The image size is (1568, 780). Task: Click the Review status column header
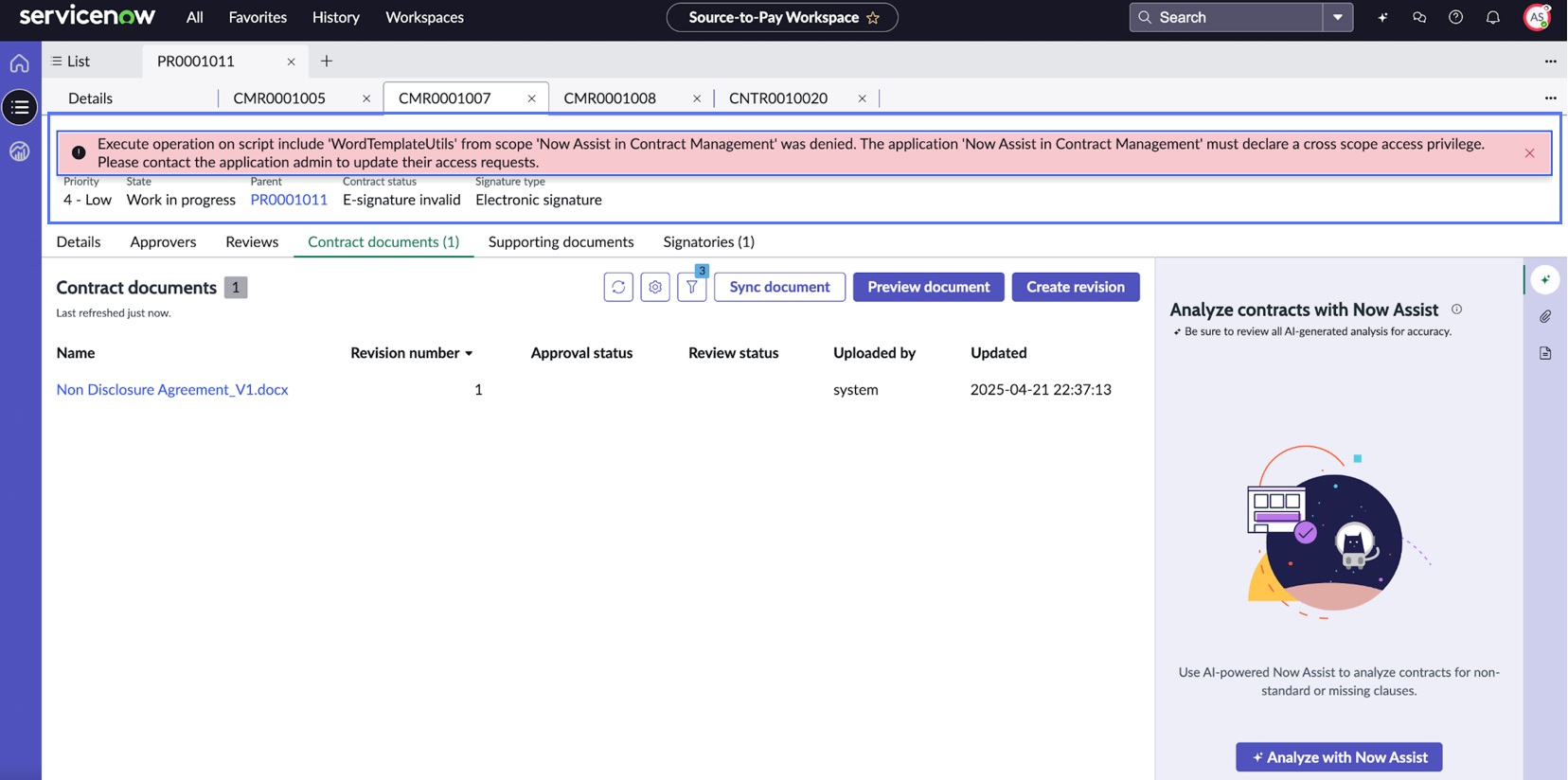pos(734,353)
